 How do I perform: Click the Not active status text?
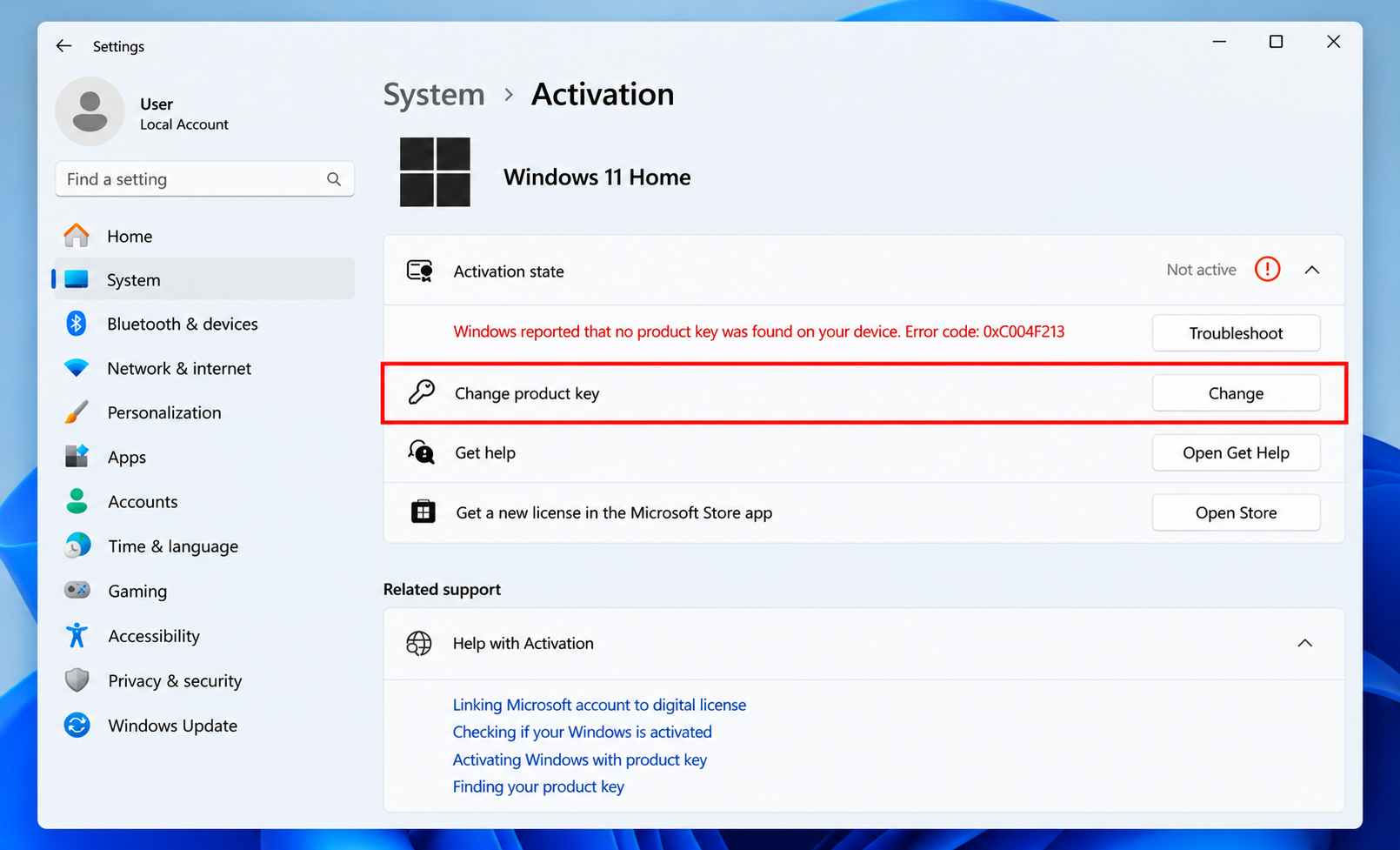(x=1201, y=270)
